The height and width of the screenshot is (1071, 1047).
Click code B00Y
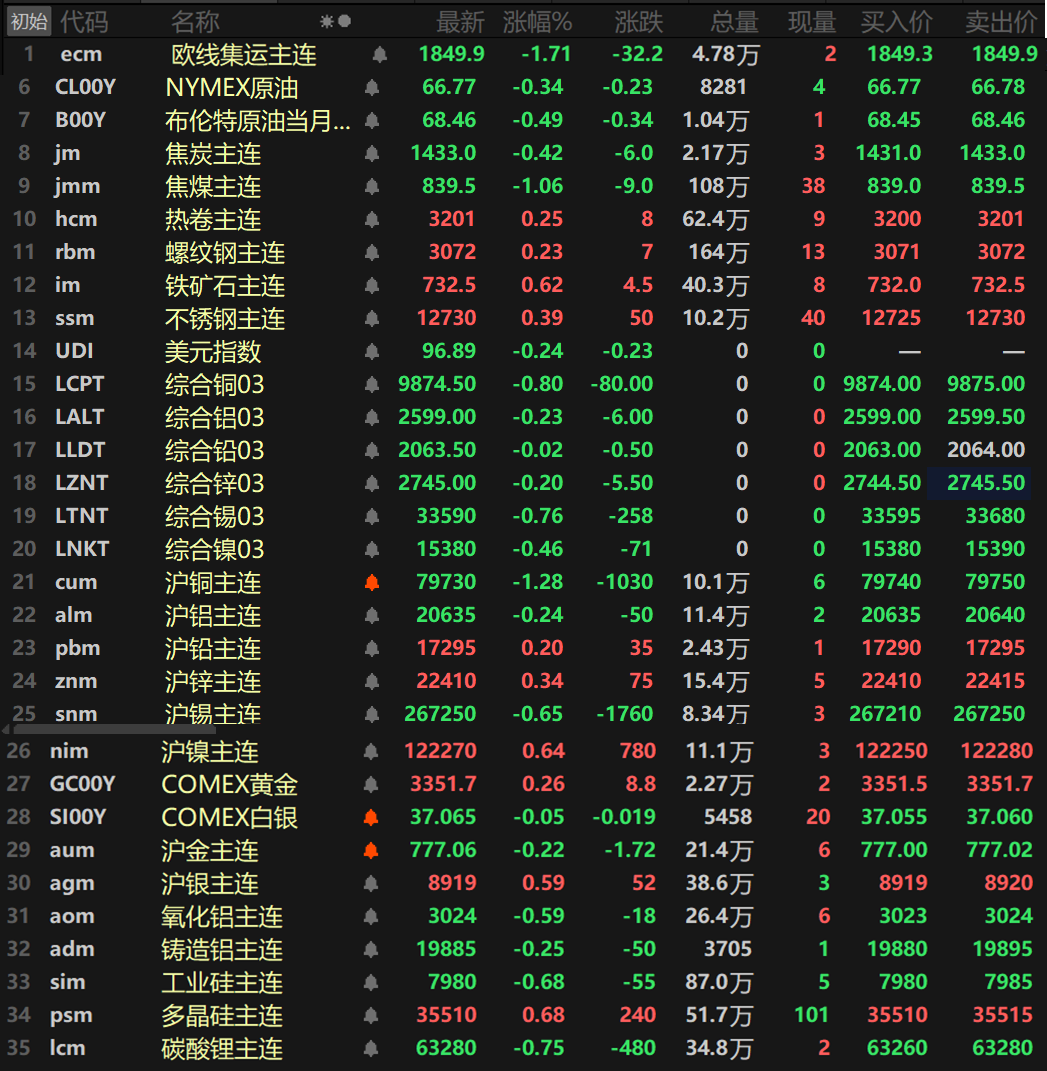click(x=80, y=120)
